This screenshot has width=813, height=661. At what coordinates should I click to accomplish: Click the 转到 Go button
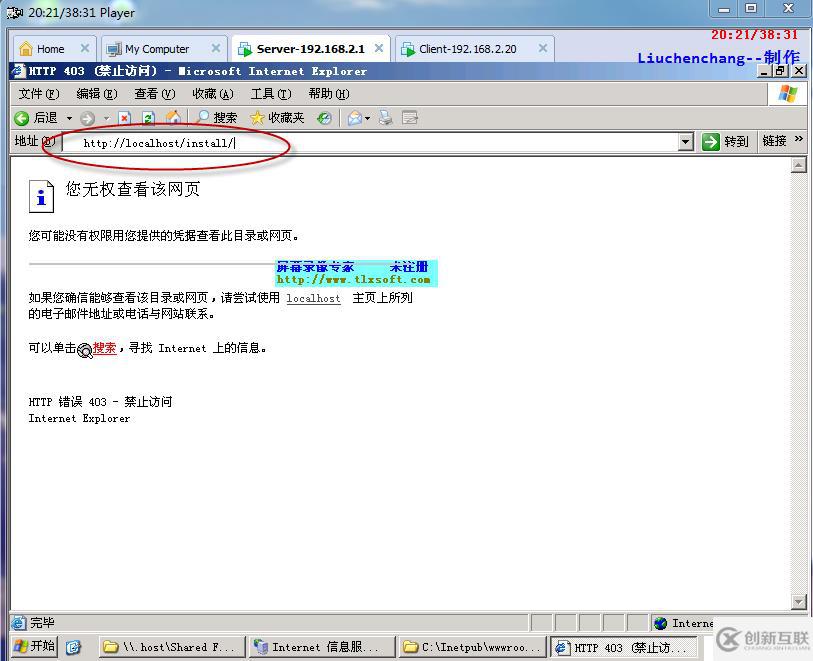(x=725, y=142)
